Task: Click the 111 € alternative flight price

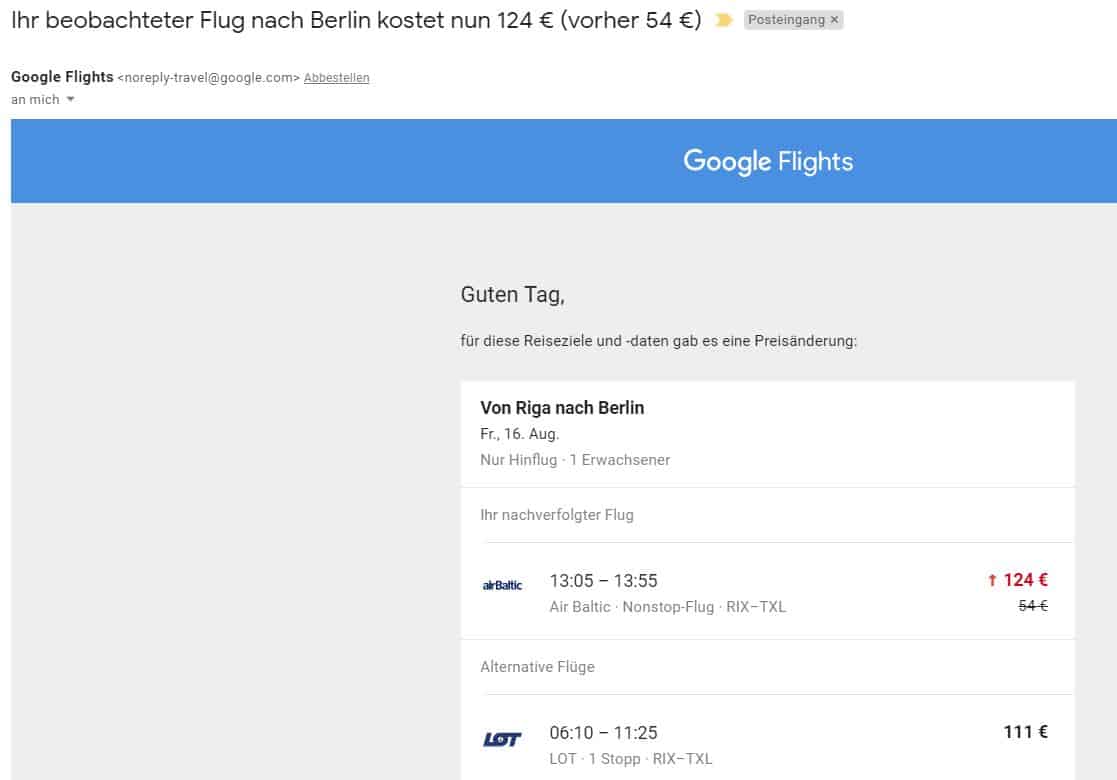Action: pos(1025,732)
